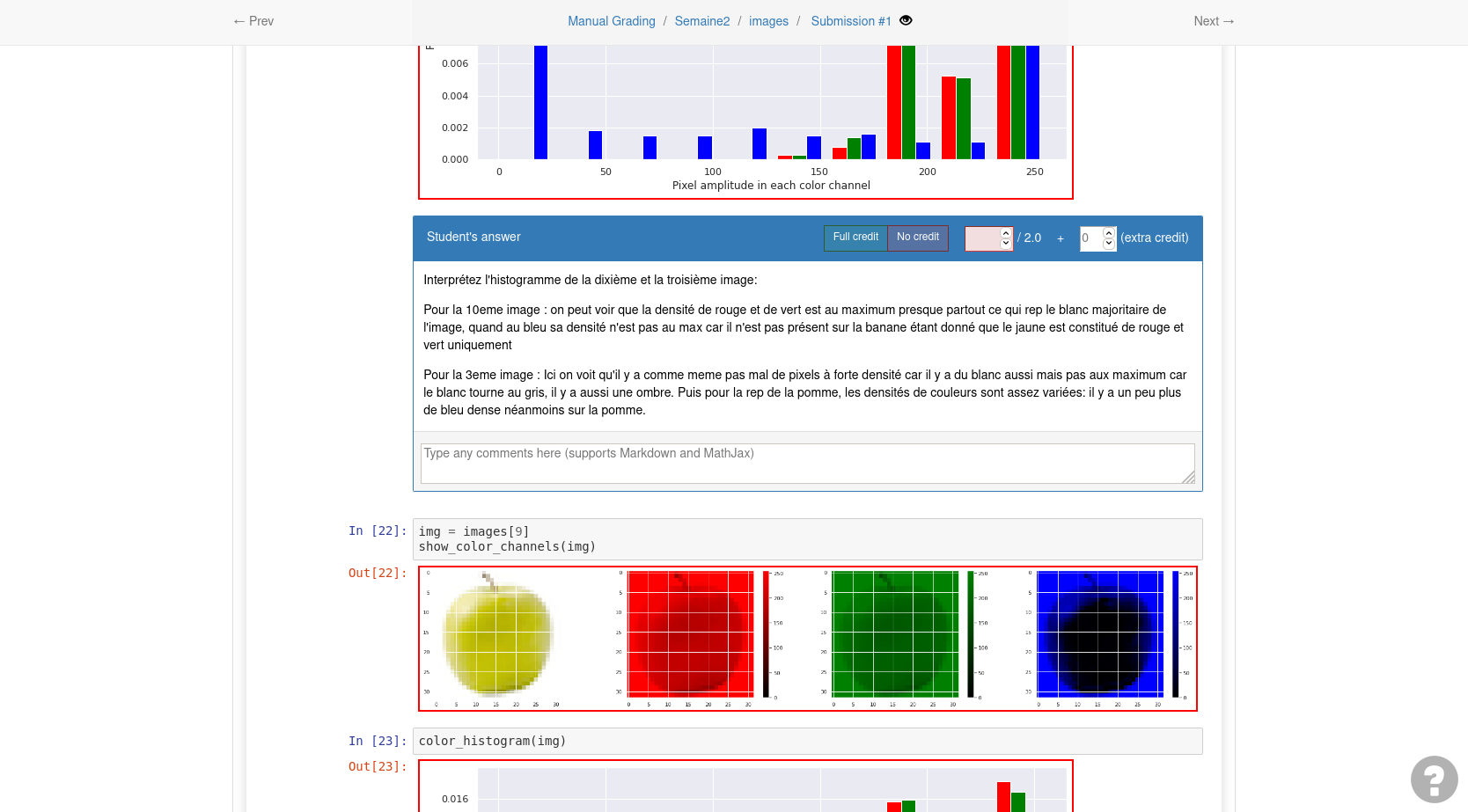Give No credit to the student's answer
The height and width of the screenshot is (812, 1468).
917,238
